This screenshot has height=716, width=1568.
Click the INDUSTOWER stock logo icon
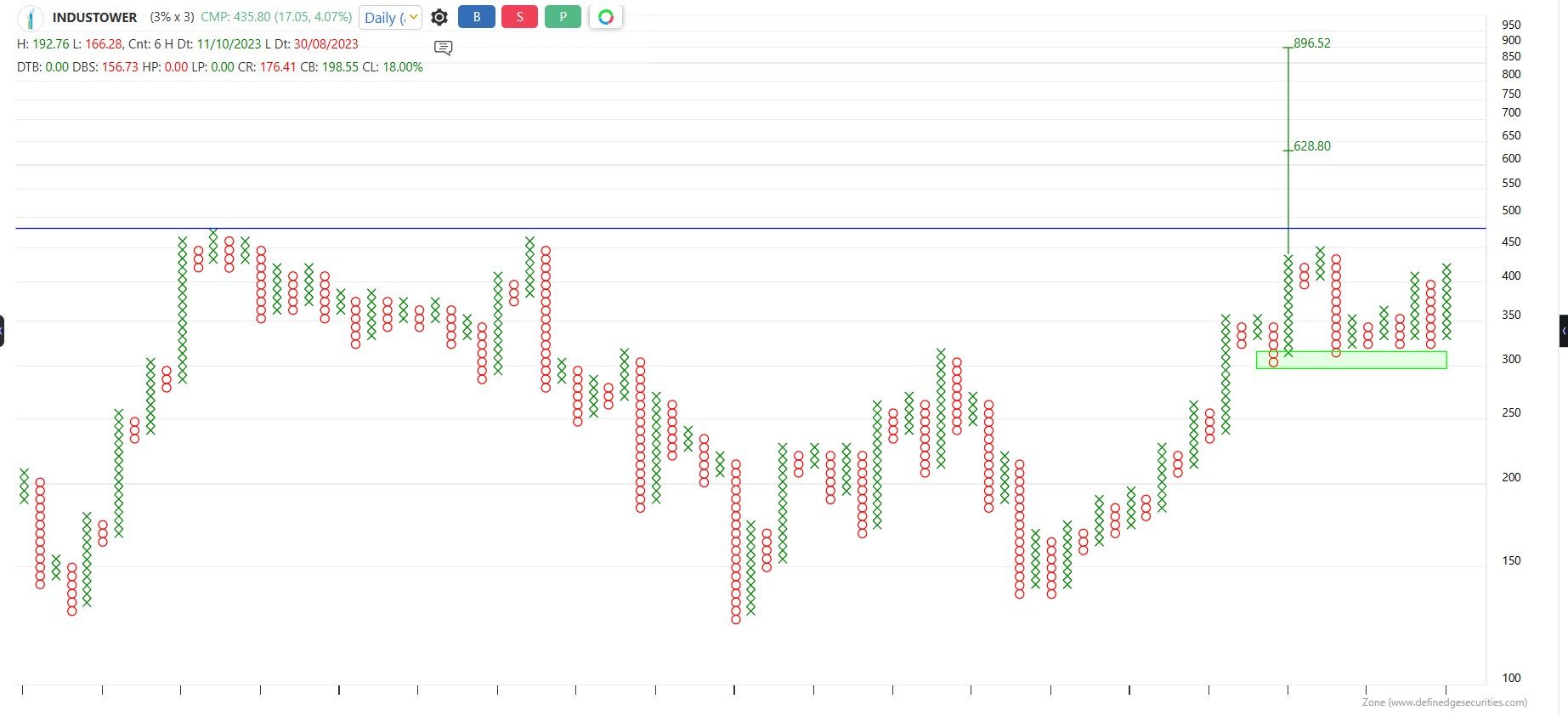tap(31, 18)
